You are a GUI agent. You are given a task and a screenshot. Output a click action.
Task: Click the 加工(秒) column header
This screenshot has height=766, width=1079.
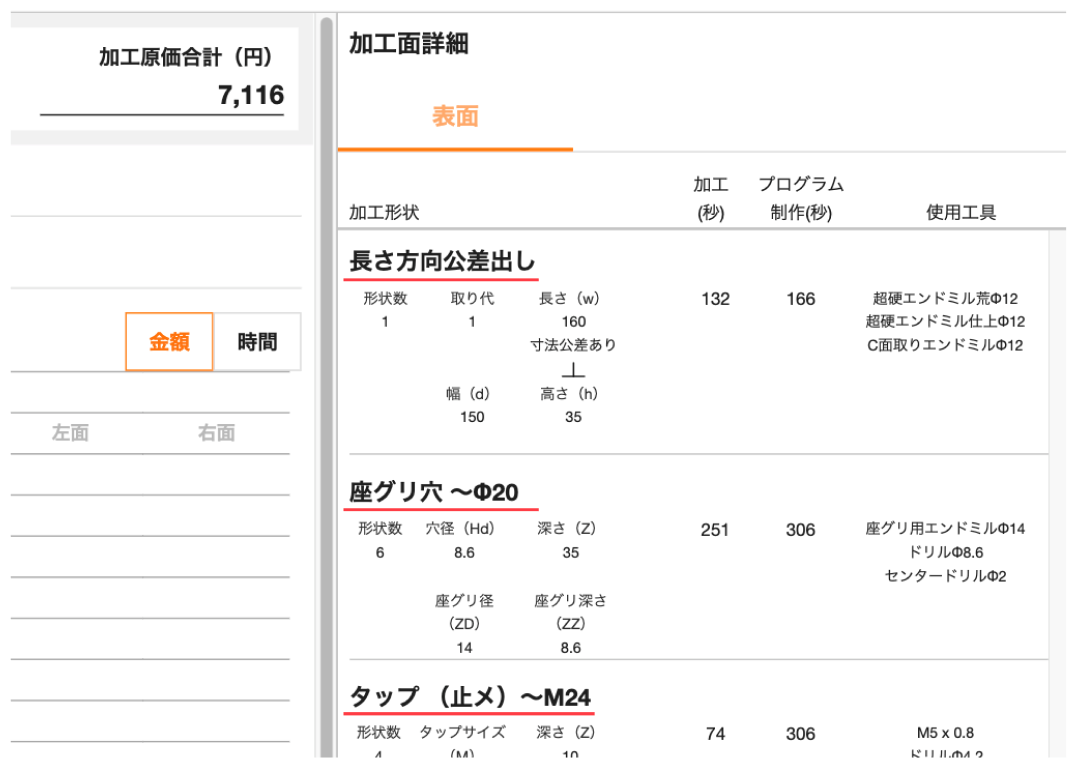click(711, 198)
